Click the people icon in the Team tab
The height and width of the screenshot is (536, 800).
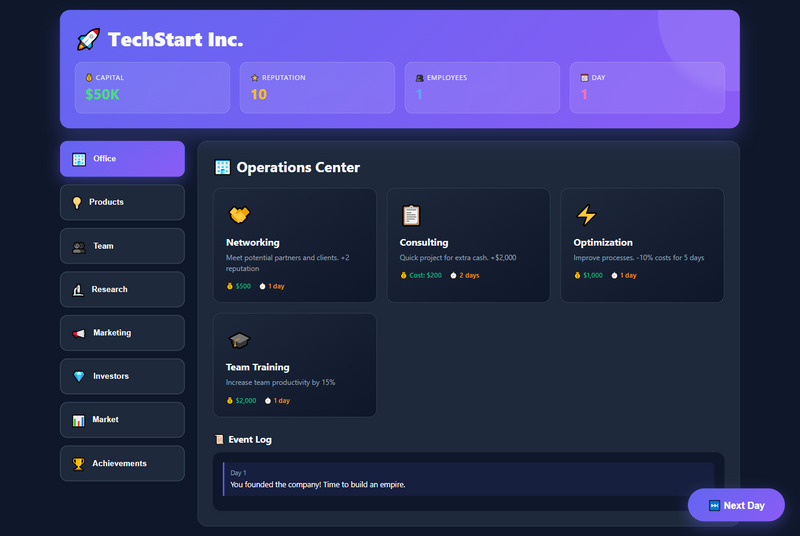click(79, 246)
